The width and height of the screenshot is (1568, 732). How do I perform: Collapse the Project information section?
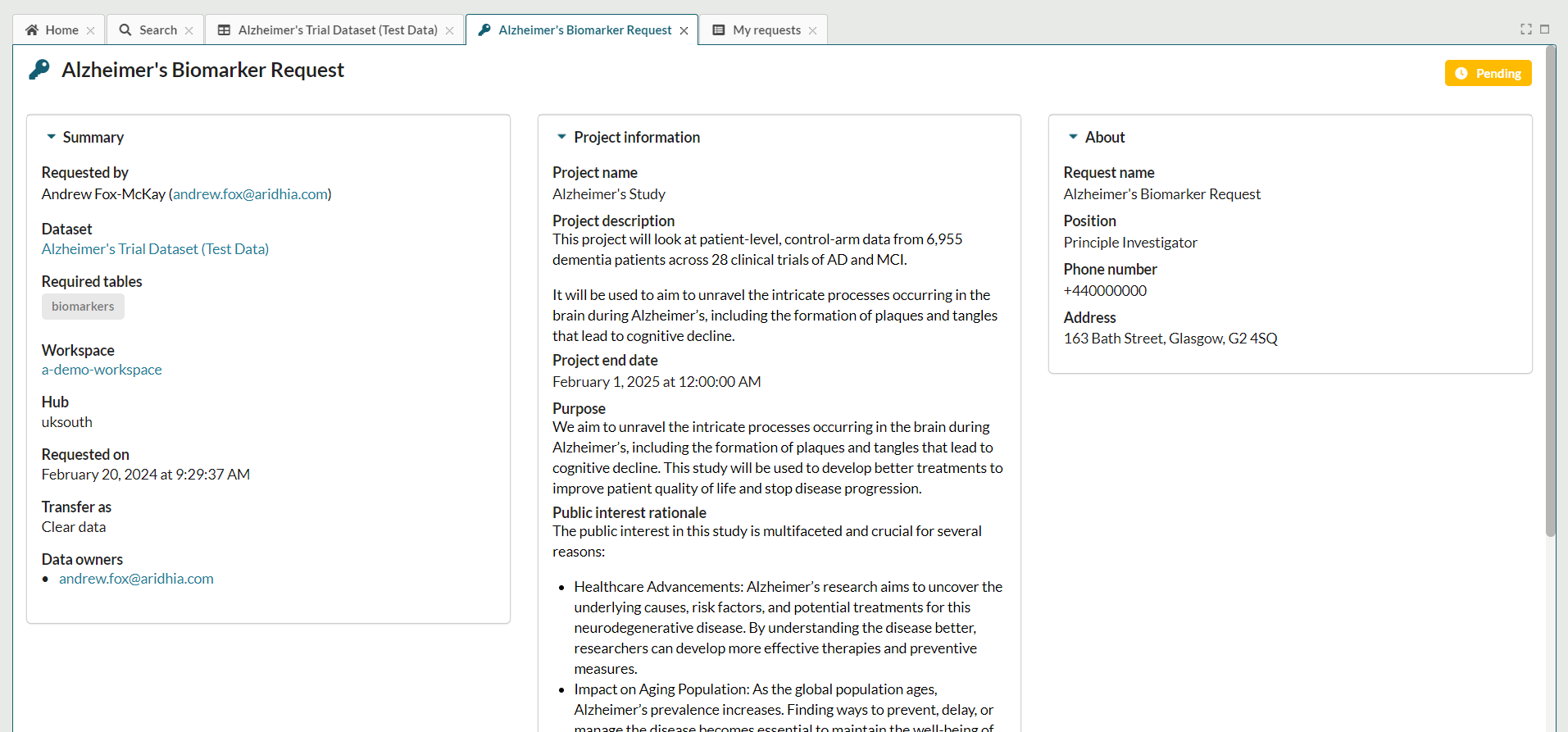coord(562,137)
